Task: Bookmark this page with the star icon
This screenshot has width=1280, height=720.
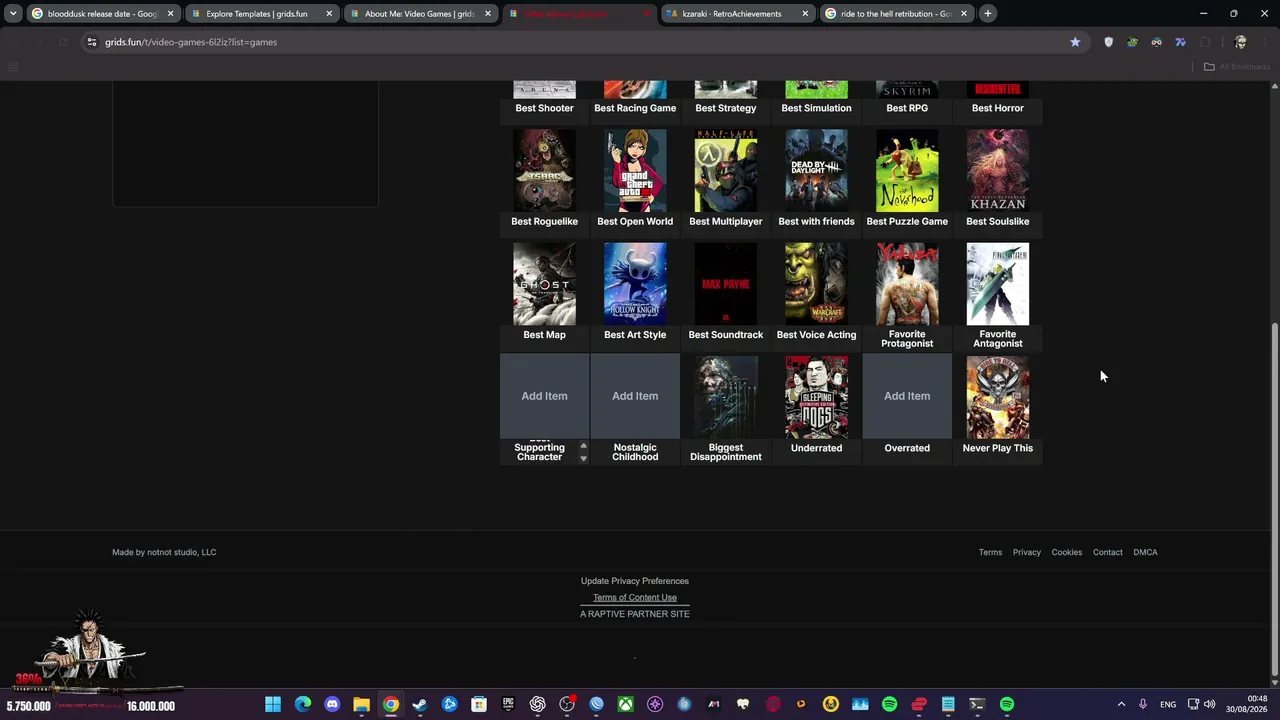Action: 1075,42
